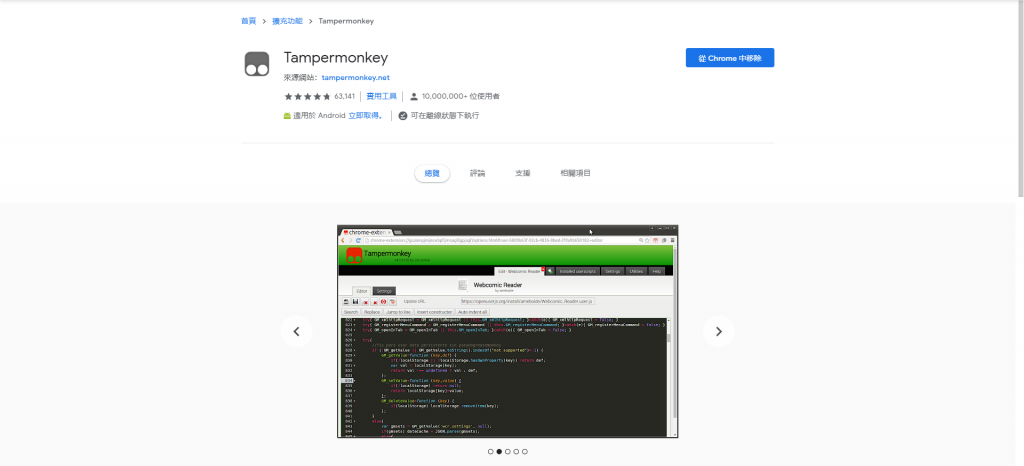1024x466 pixels.
Task: Click the Android robot icon
Action: click(287, 116)
